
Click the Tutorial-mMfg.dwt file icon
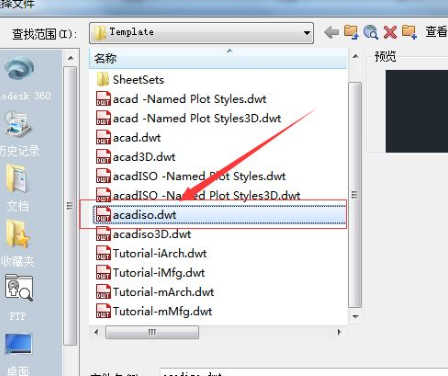[103, 311]
